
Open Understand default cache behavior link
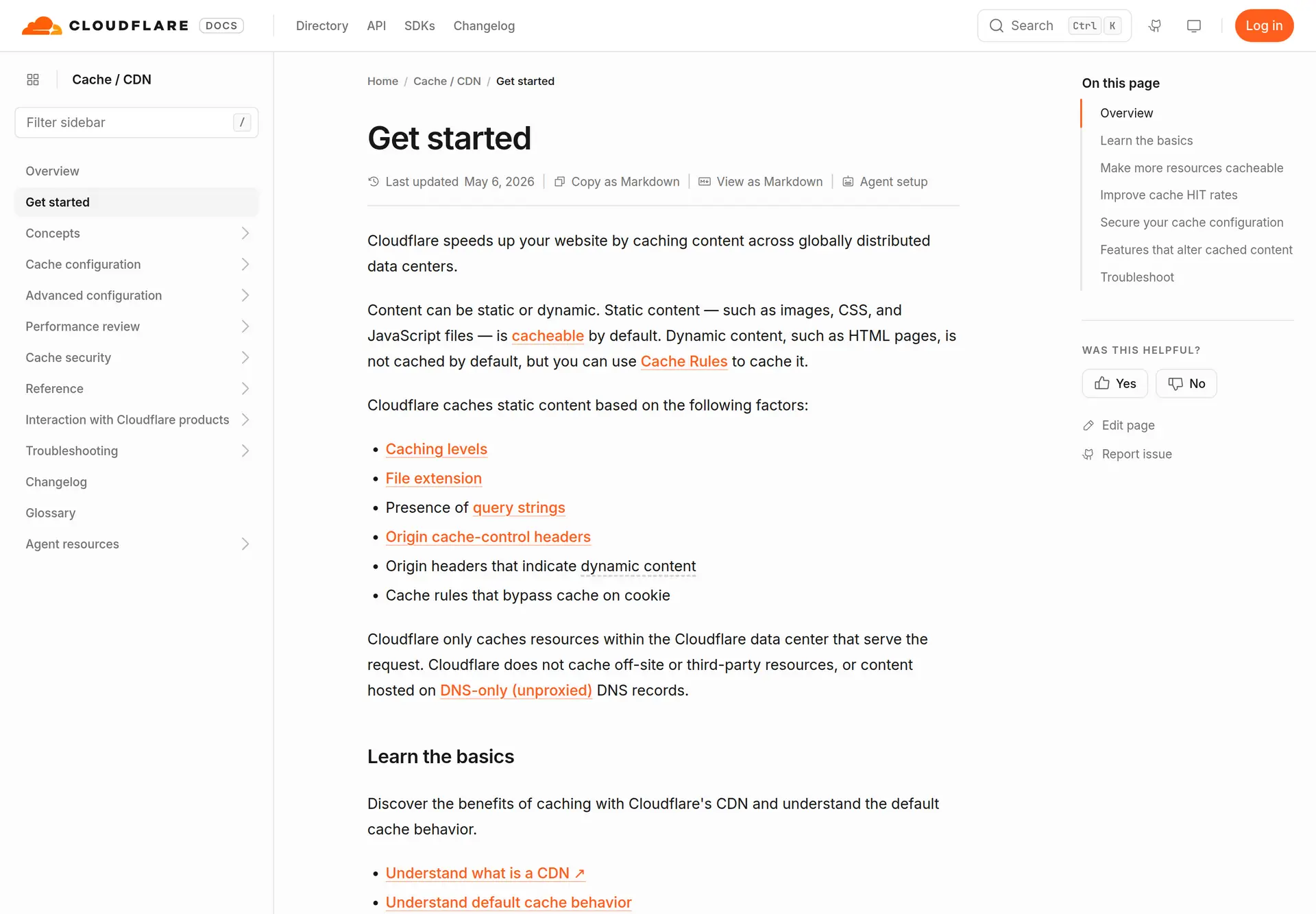pyautogui.click(x=509, y=902)
